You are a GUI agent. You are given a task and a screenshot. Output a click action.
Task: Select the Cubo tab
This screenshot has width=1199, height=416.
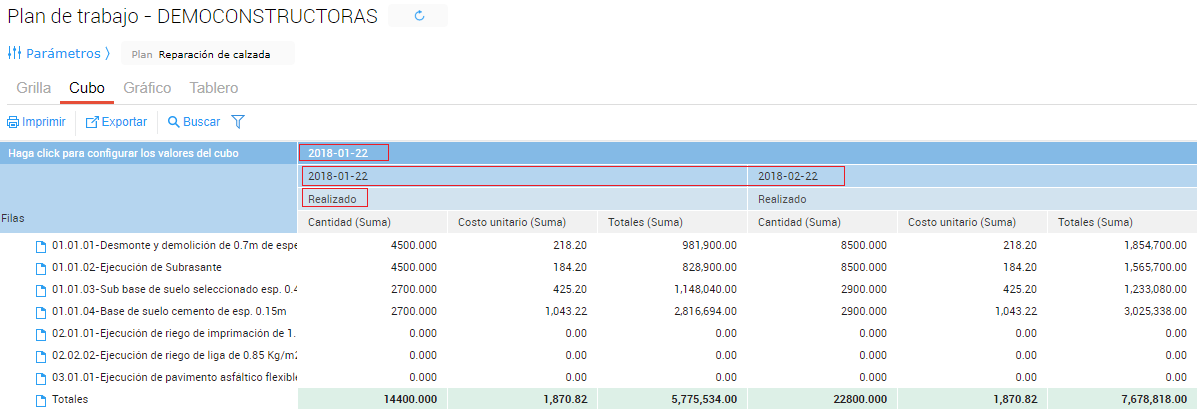click(87, 88)
